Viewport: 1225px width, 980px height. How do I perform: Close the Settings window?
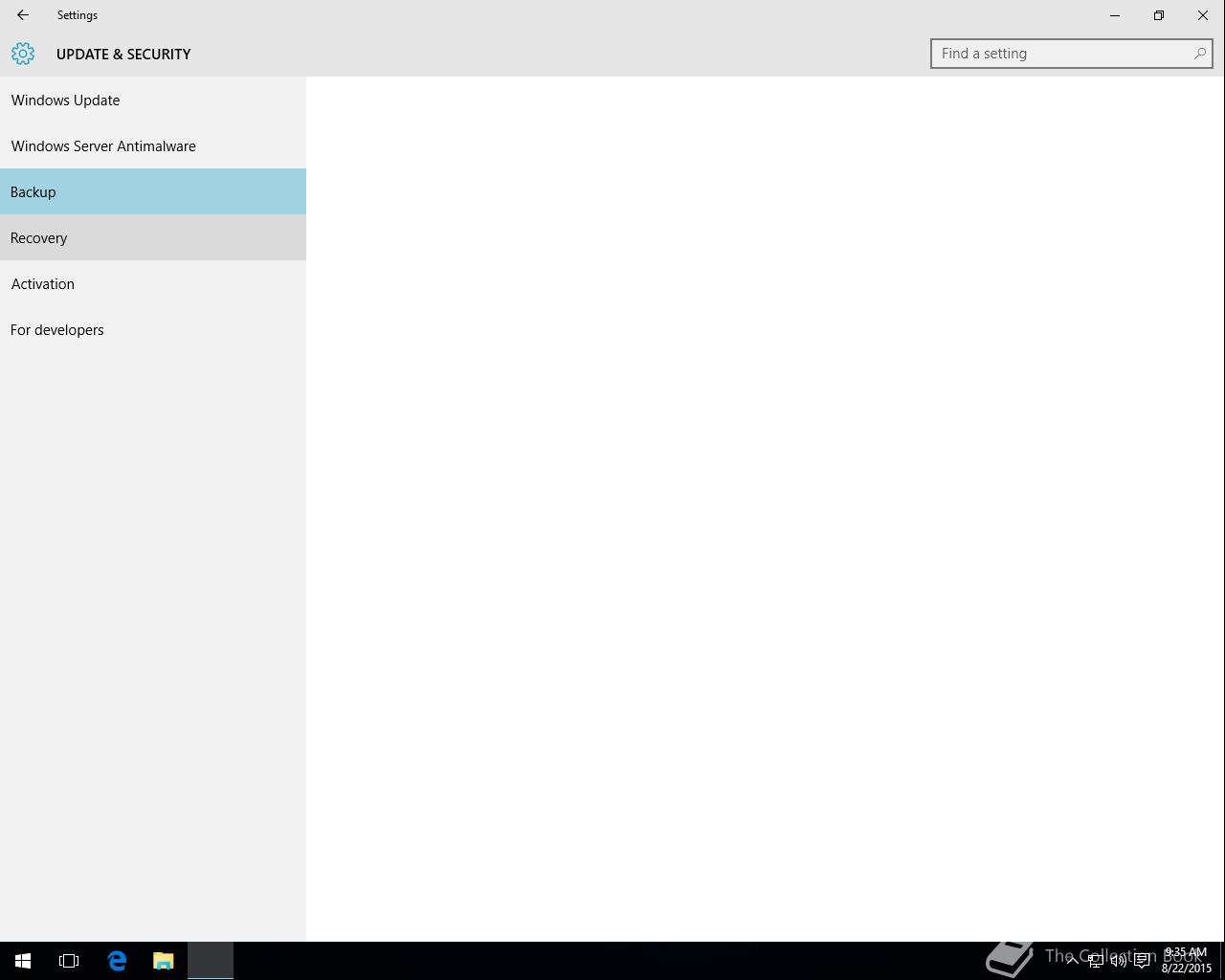[1203, 15]
